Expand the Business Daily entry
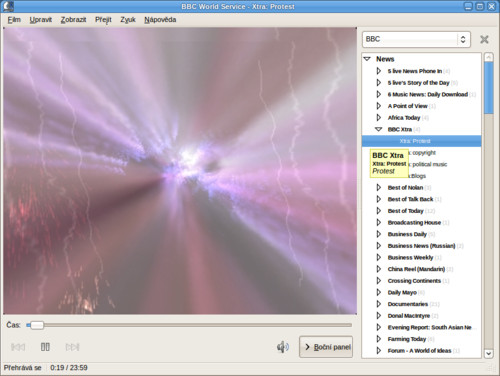This screenshot has height=376, width=500. coord(379,234)
